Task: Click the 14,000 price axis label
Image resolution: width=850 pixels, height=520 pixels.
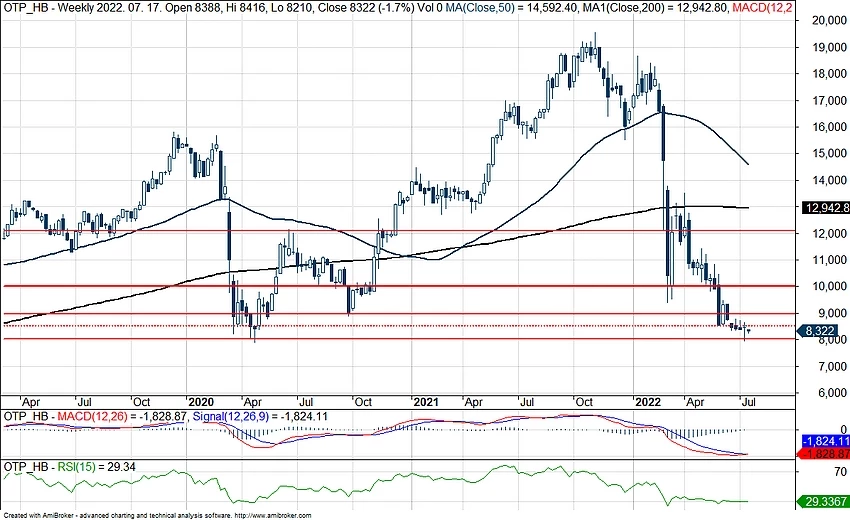Action: (x=828, y=180)
